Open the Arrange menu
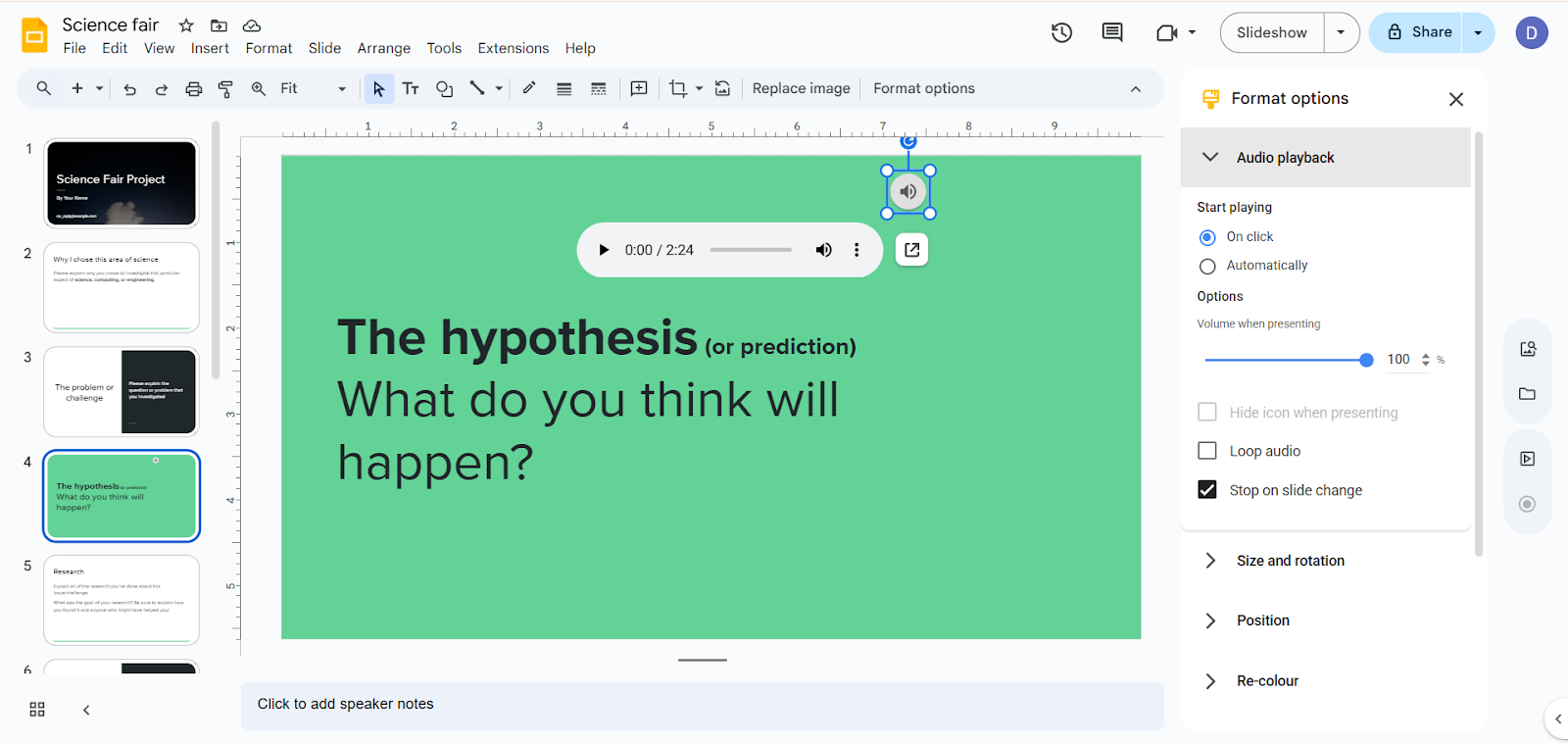The image size is (1568, 744). point(384,48)
